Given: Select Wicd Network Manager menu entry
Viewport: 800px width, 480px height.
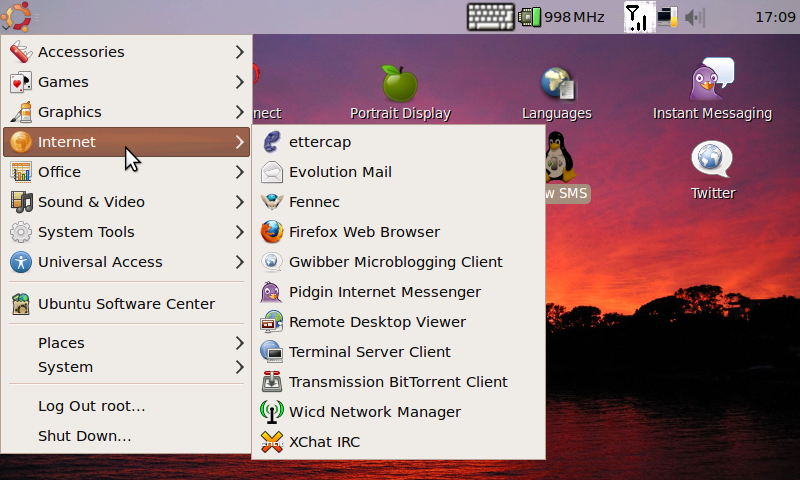Looking at the screenshot, I should point(374,412).
